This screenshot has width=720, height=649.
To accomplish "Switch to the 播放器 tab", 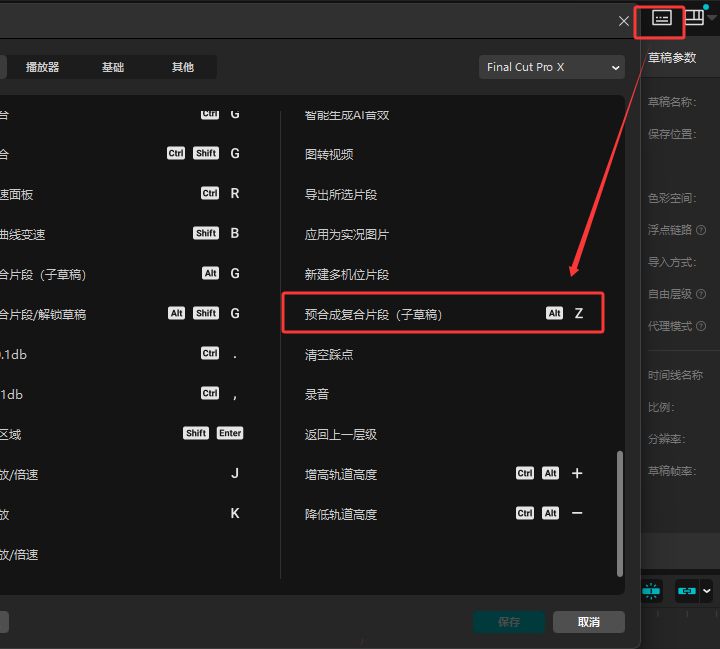I will coord(42,67).
